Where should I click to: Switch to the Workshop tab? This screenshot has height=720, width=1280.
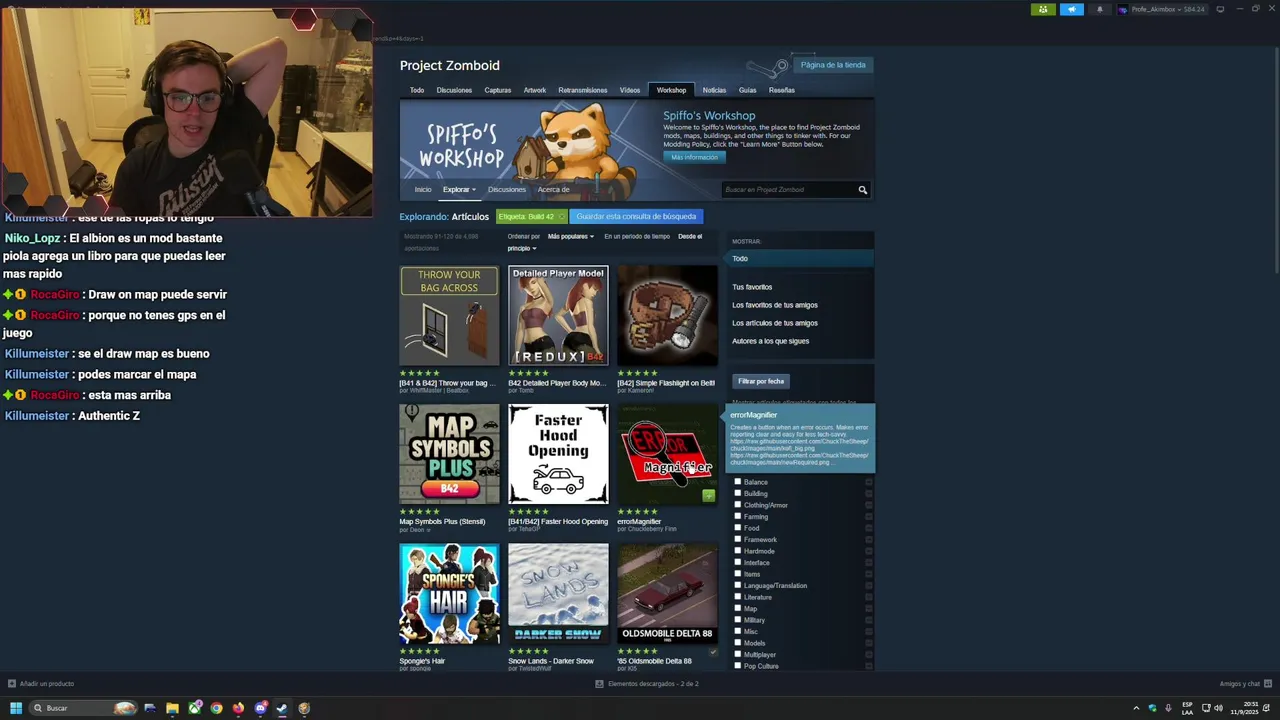[x=671, y=90]
